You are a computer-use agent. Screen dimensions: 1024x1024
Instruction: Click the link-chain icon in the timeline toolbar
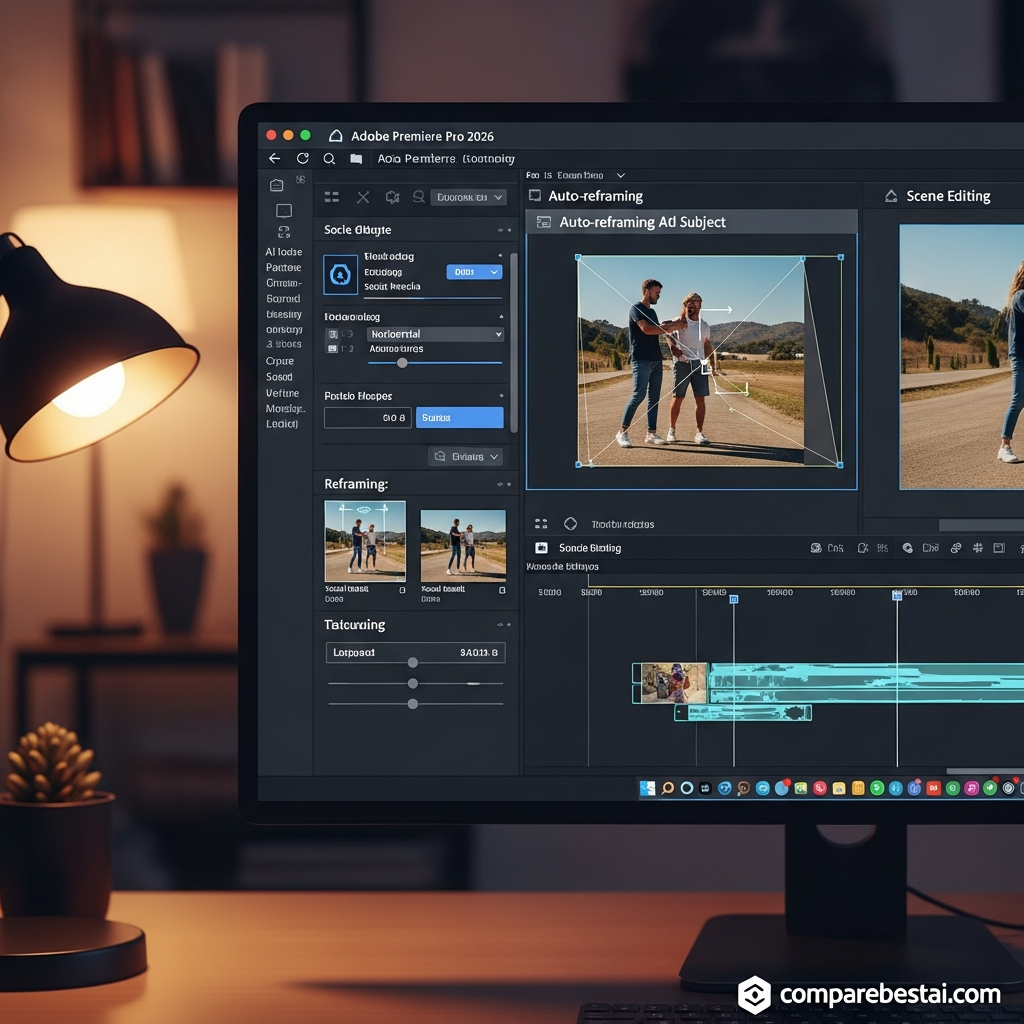point(955,548)
